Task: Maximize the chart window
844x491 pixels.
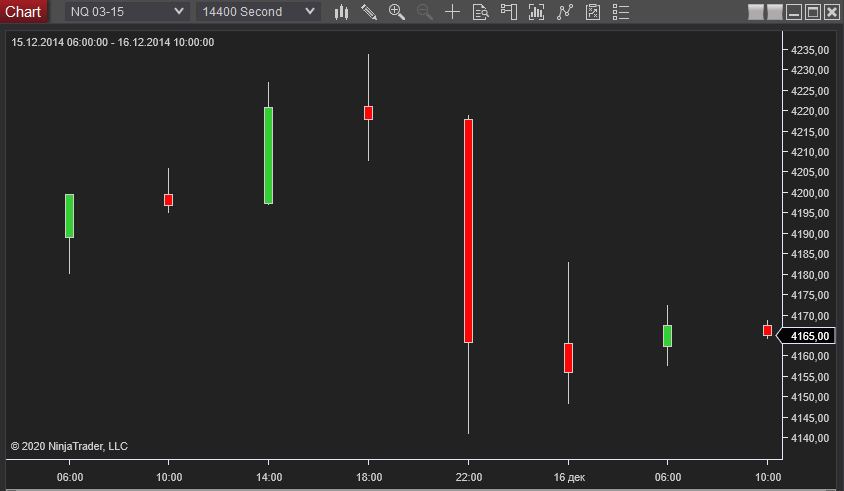Action: click(813, 12)
